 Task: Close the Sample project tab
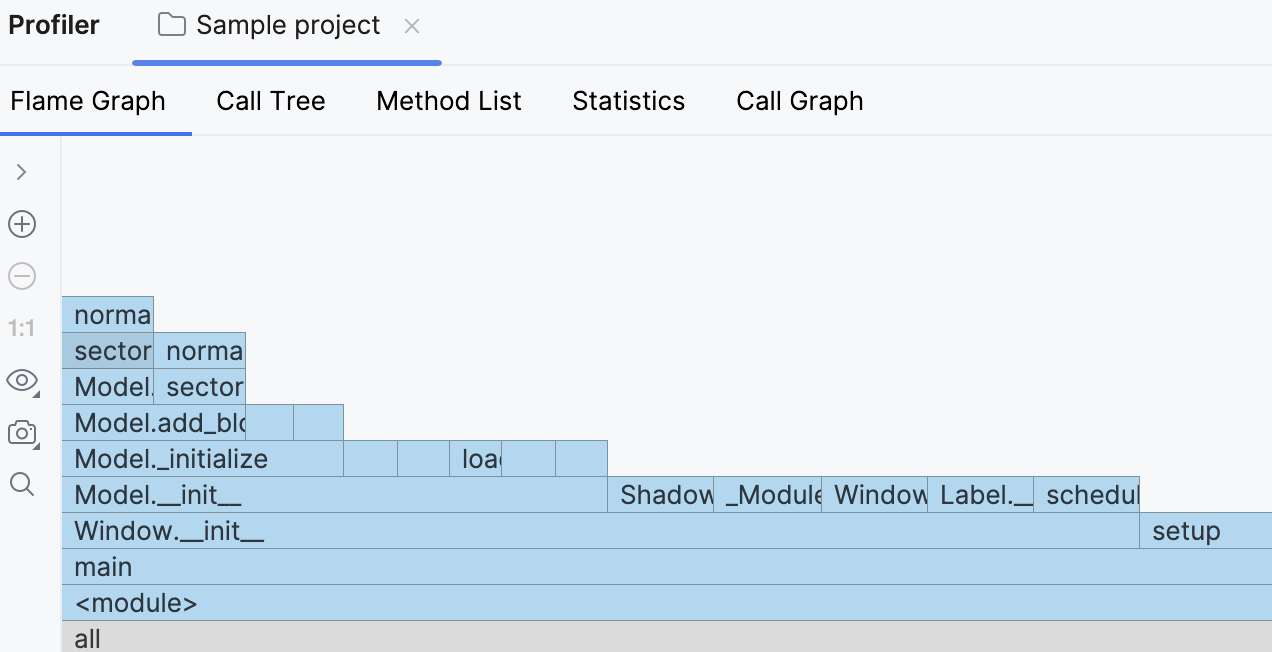(411, 26)
